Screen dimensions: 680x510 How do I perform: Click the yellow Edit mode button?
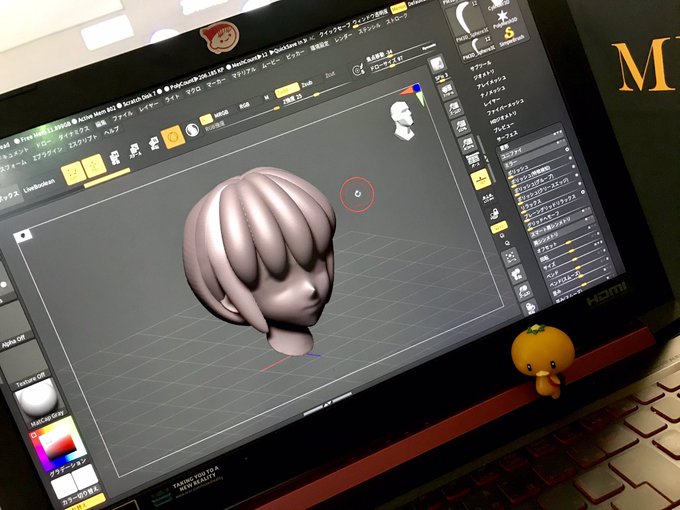coord(73,173)
